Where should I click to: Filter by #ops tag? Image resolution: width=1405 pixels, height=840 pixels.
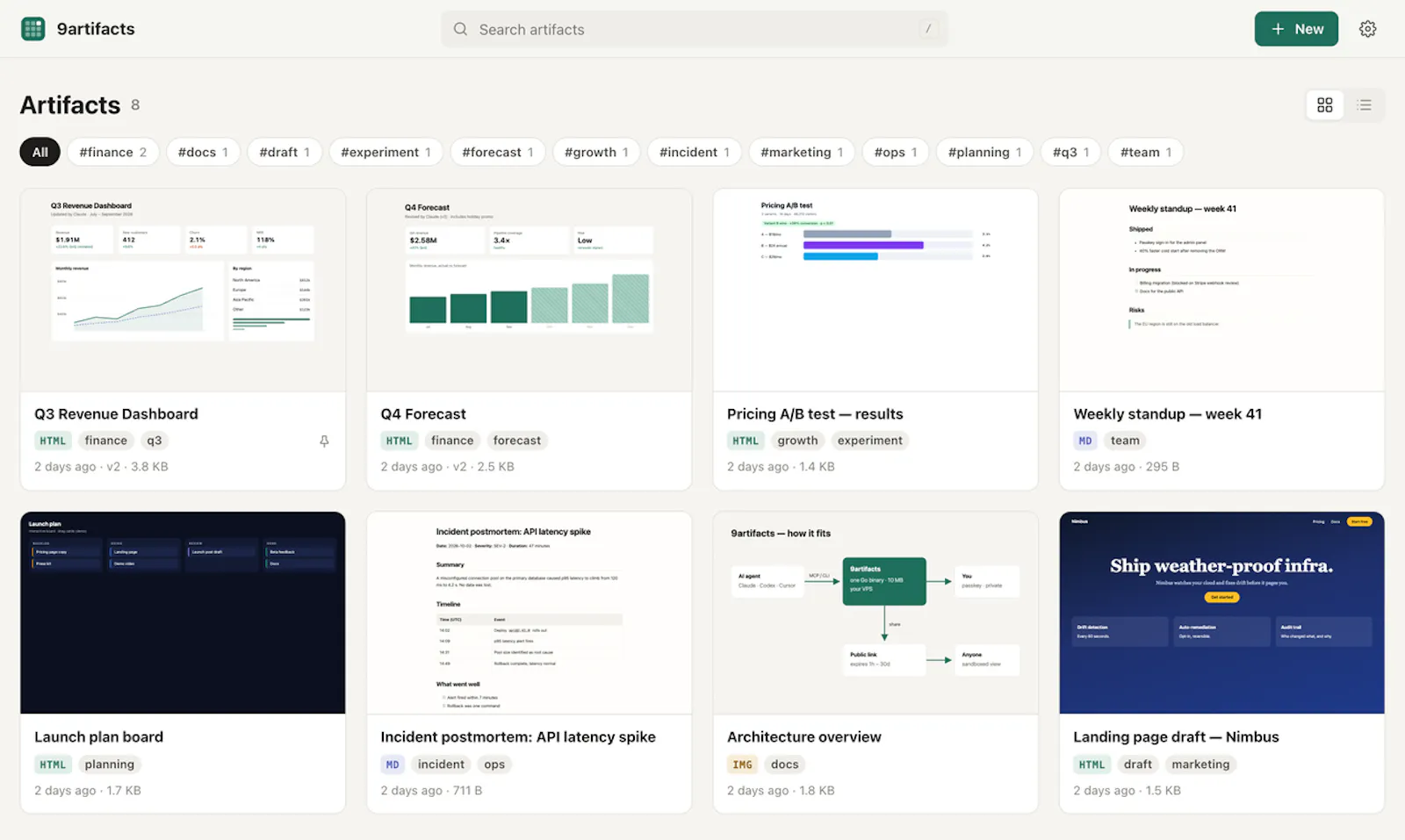point(896,152)
